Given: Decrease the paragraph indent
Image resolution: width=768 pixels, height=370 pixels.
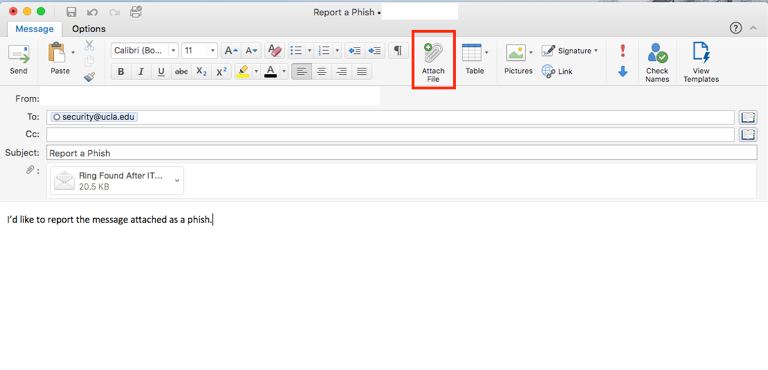Looking at the screenshot, I should [x=355, y=50].
